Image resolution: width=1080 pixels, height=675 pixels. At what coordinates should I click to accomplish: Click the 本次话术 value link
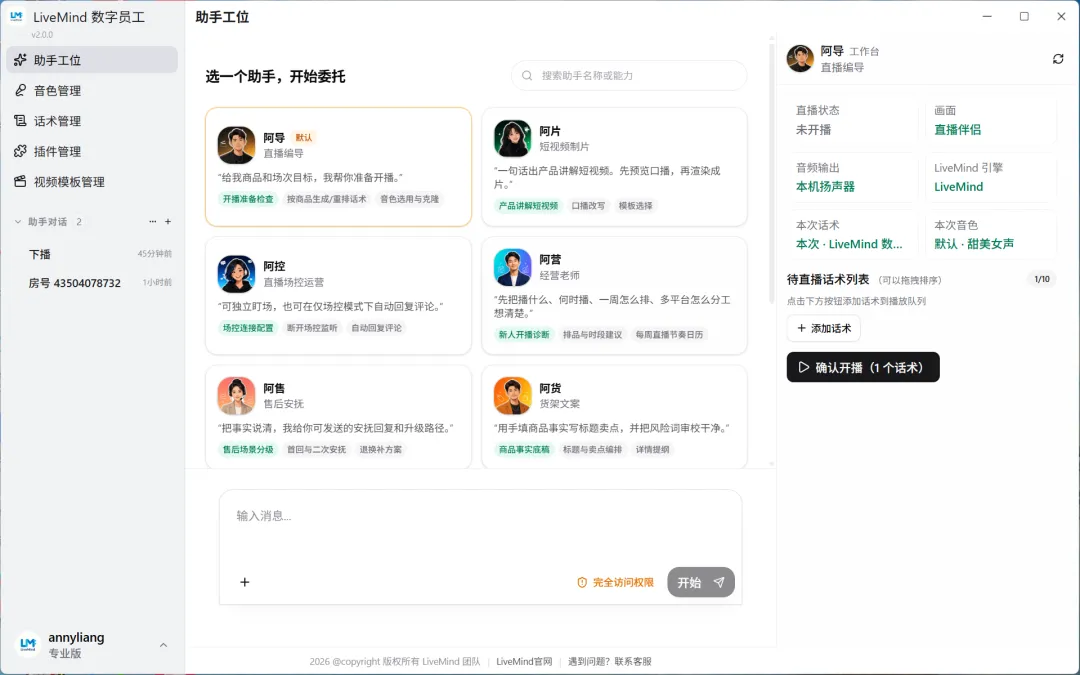tap(849, 244)
